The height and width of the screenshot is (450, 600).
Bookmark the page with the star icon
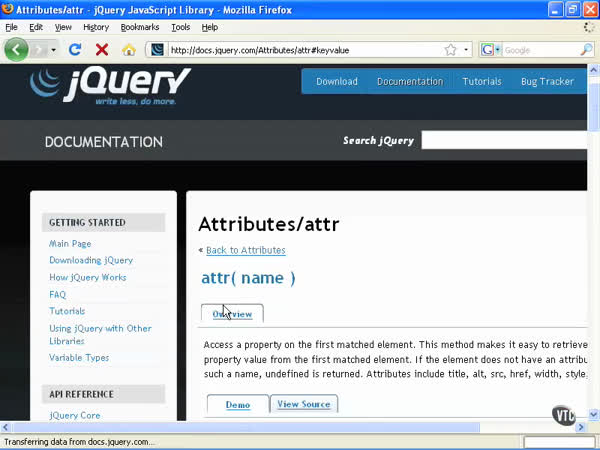(451, 49)
